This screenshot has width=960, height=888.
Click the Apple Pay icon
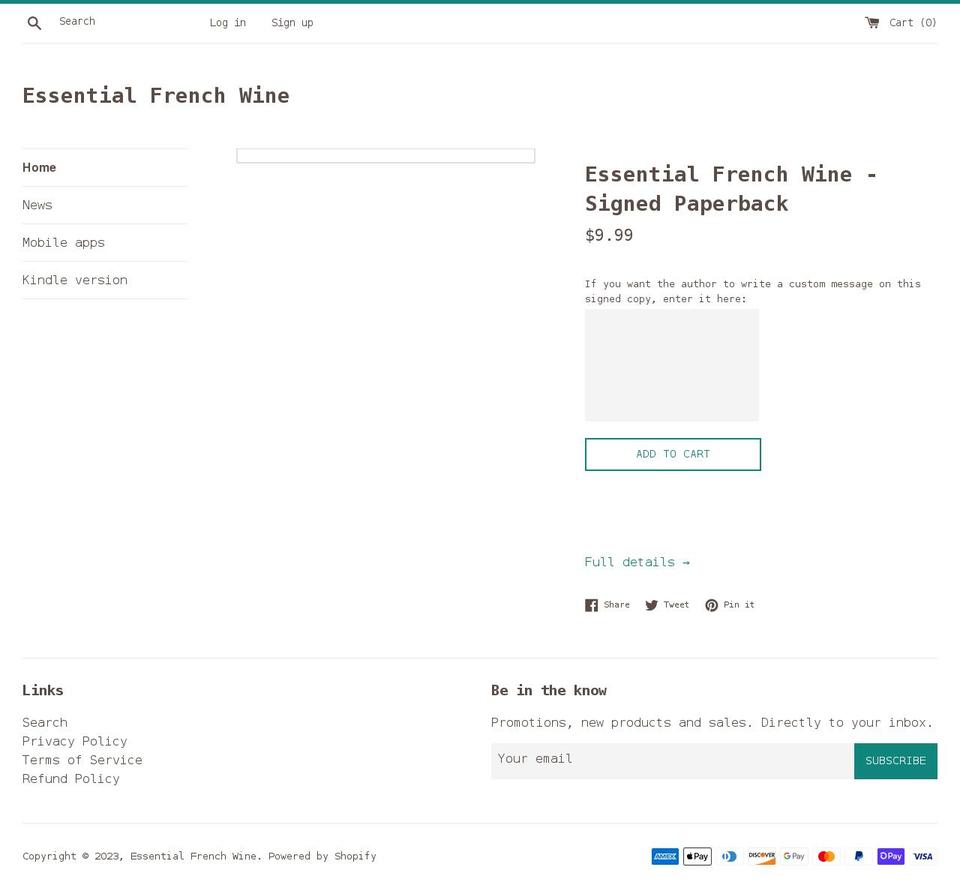pos(697,856)
